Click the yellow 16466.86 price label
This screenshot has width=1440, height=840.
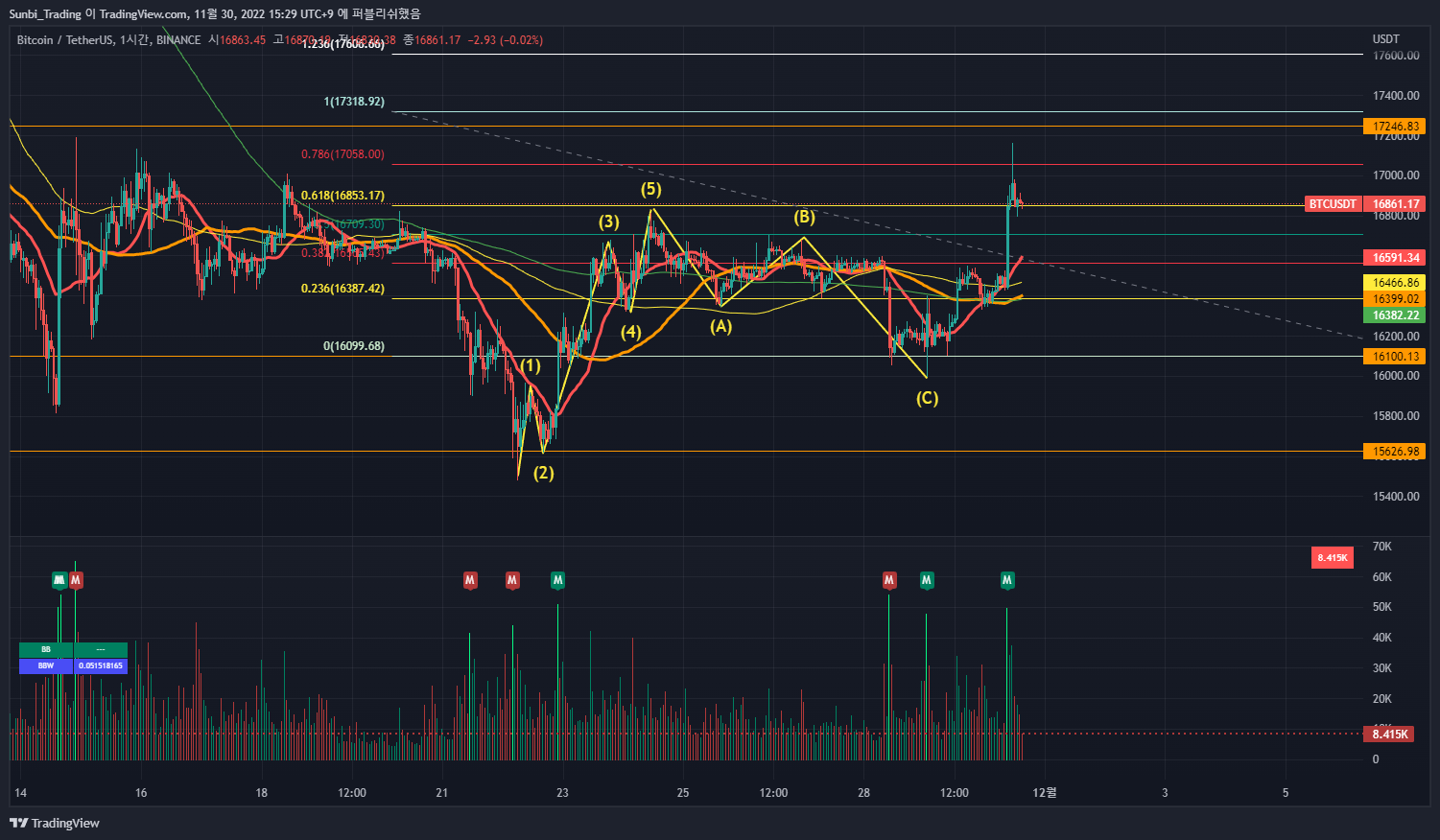[x=1396, y=283]
